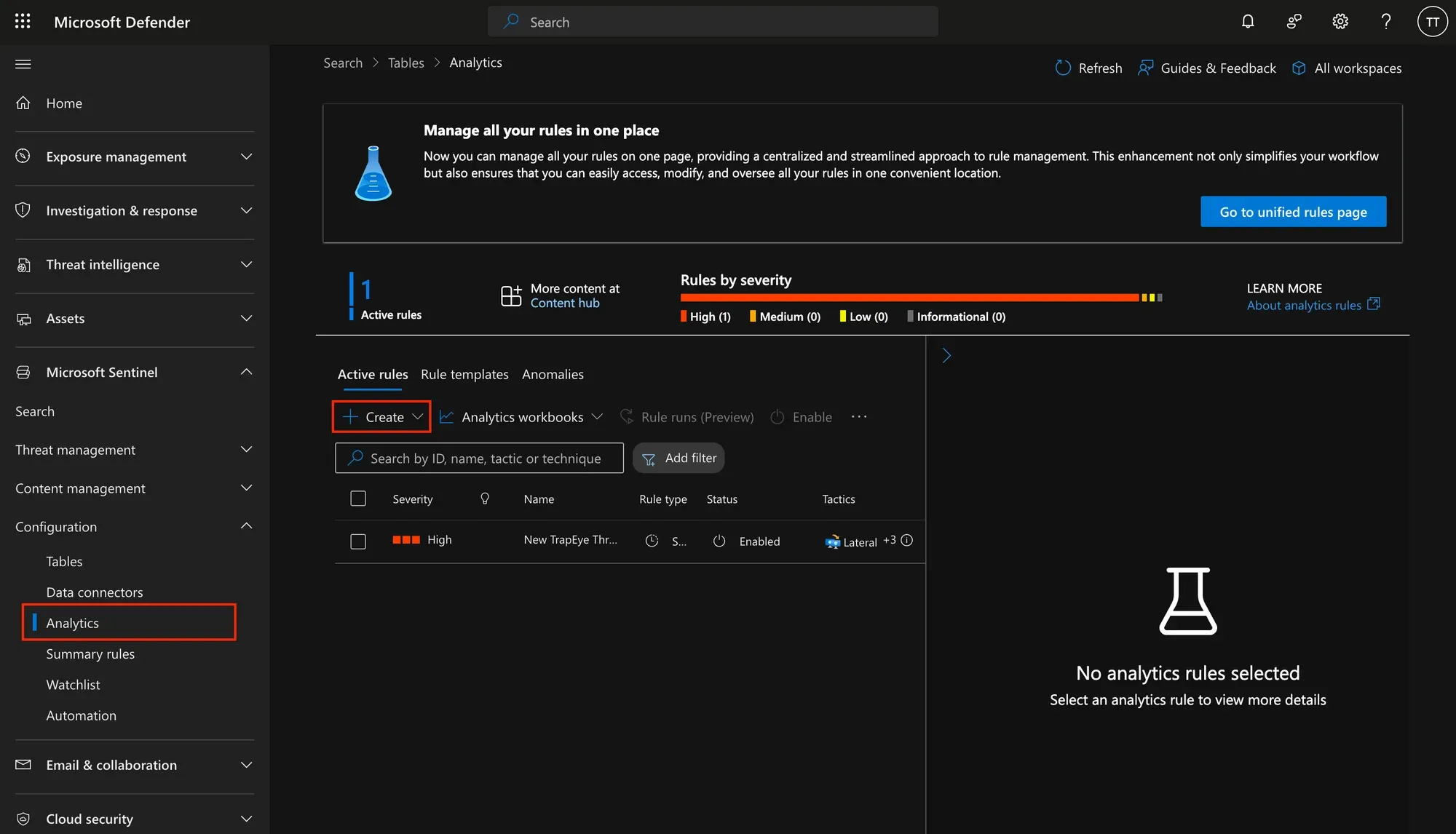The width and height of the screenshot is (1456, 834).
Task: Click the Microsoft Sentinel icon
Action: pyautogui.click(x=23, y=372)
